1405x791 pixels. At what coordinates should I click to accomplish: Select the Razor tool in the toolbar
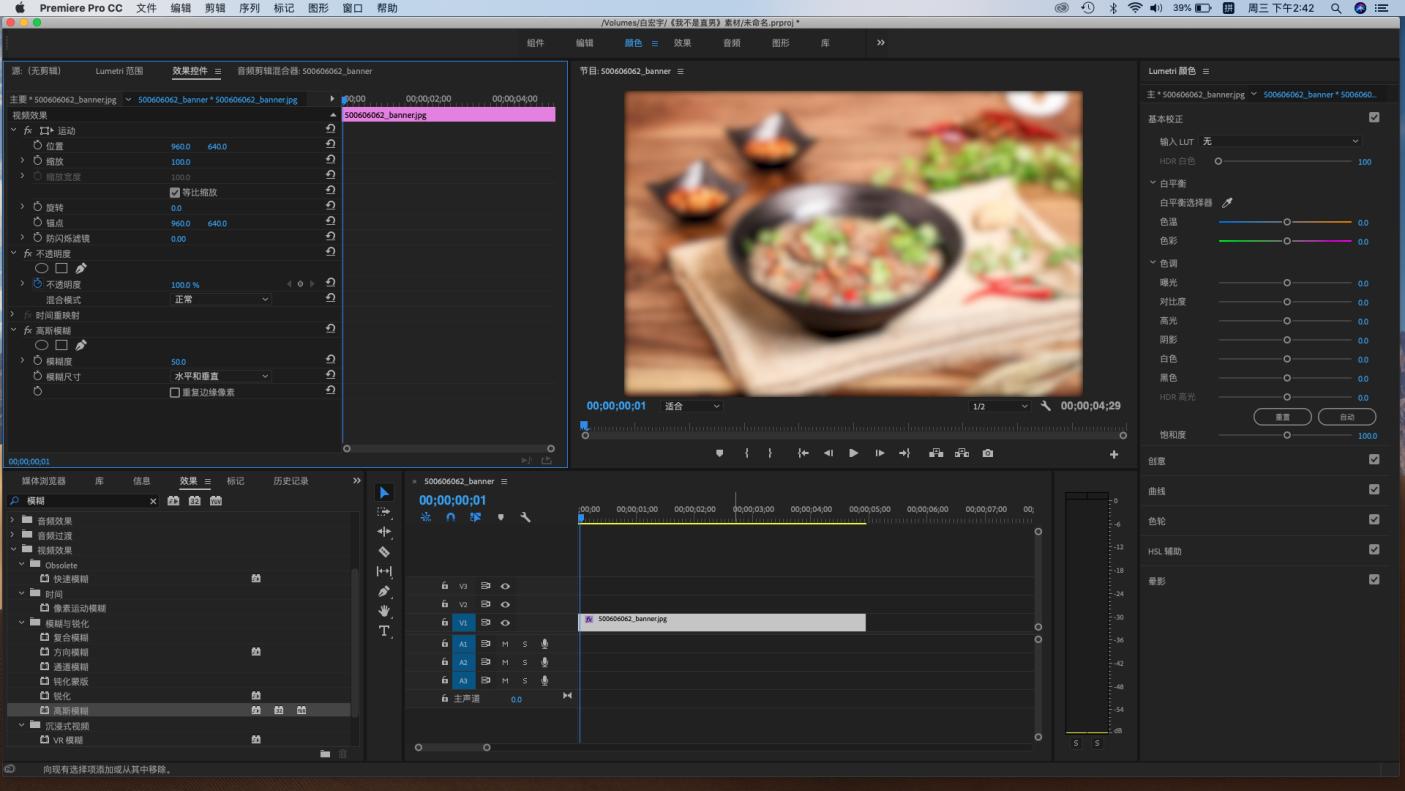coord(384,552)
